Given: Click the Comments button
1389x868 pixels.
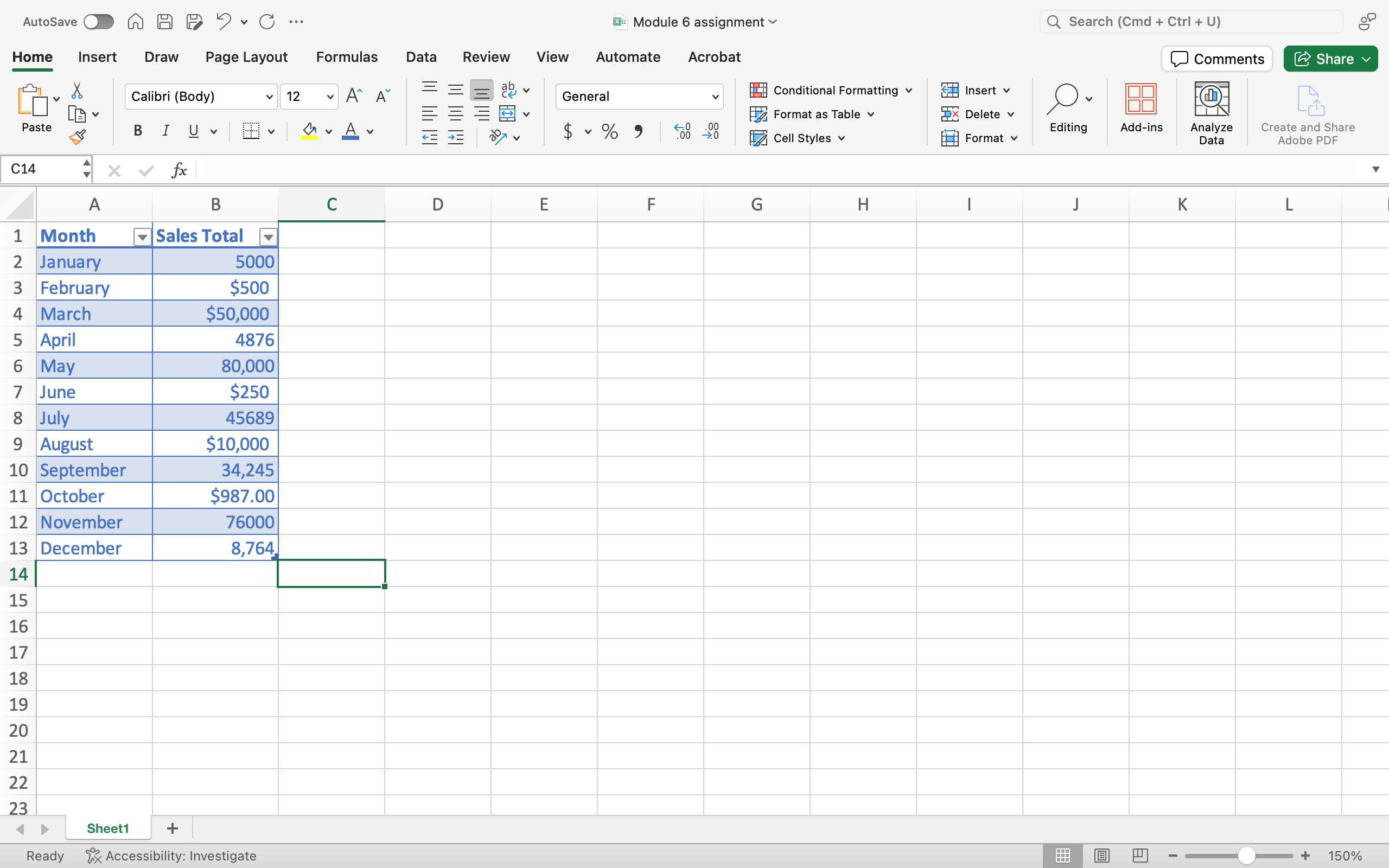Looking at the screenshot, I should 1217,59.
